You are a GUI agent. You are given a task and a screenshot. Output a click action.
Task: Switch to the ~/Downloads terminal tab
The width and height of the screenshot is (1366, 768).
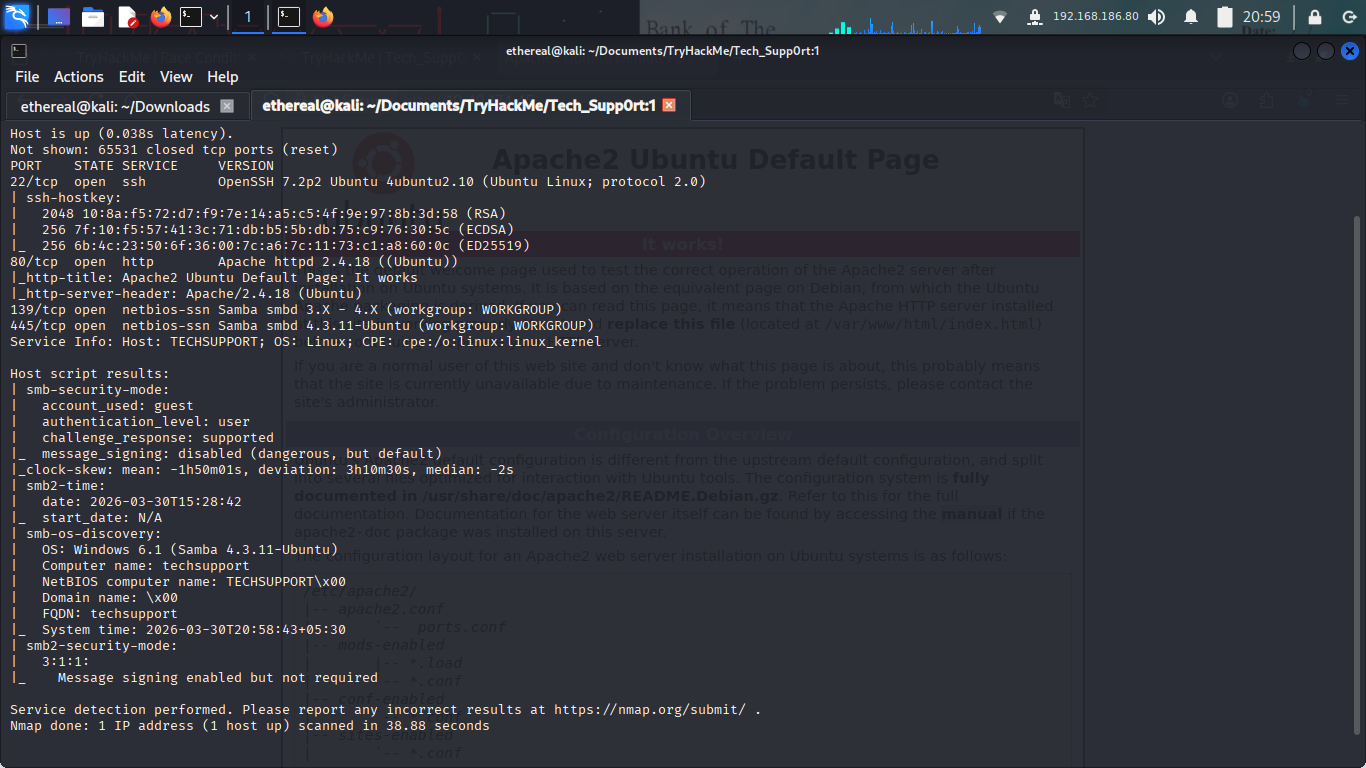(115, 106)
